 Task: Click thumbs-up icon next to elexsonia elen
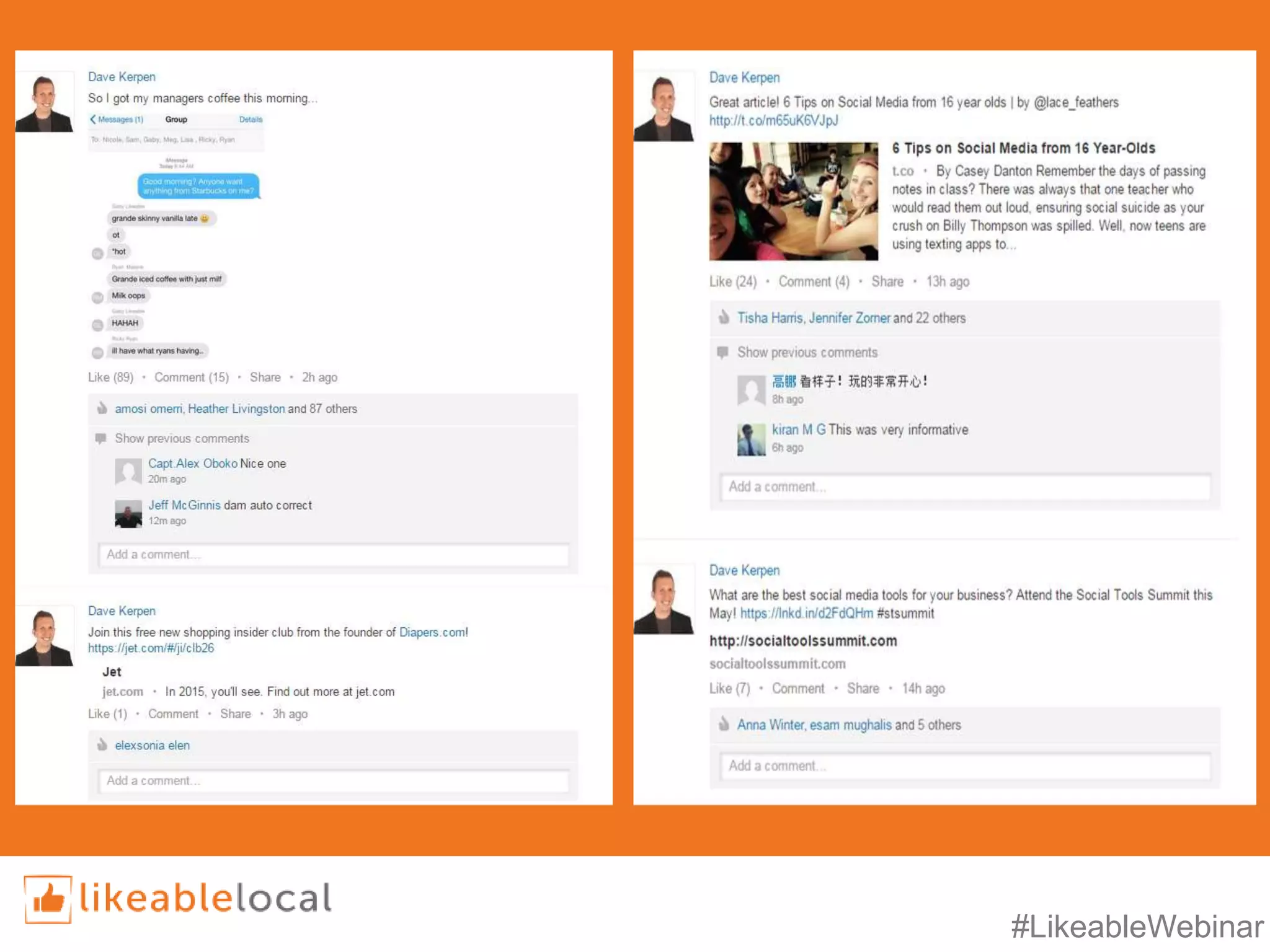(102, 744)
